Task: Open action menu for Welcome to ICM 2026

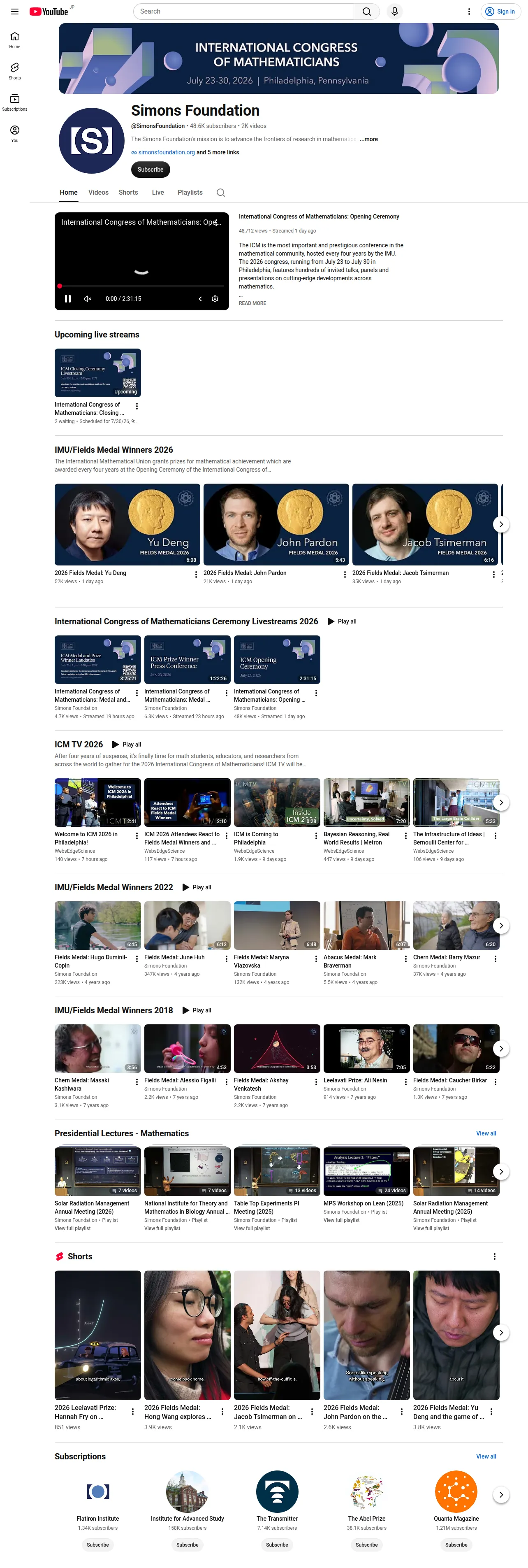Action: point(137,836)
